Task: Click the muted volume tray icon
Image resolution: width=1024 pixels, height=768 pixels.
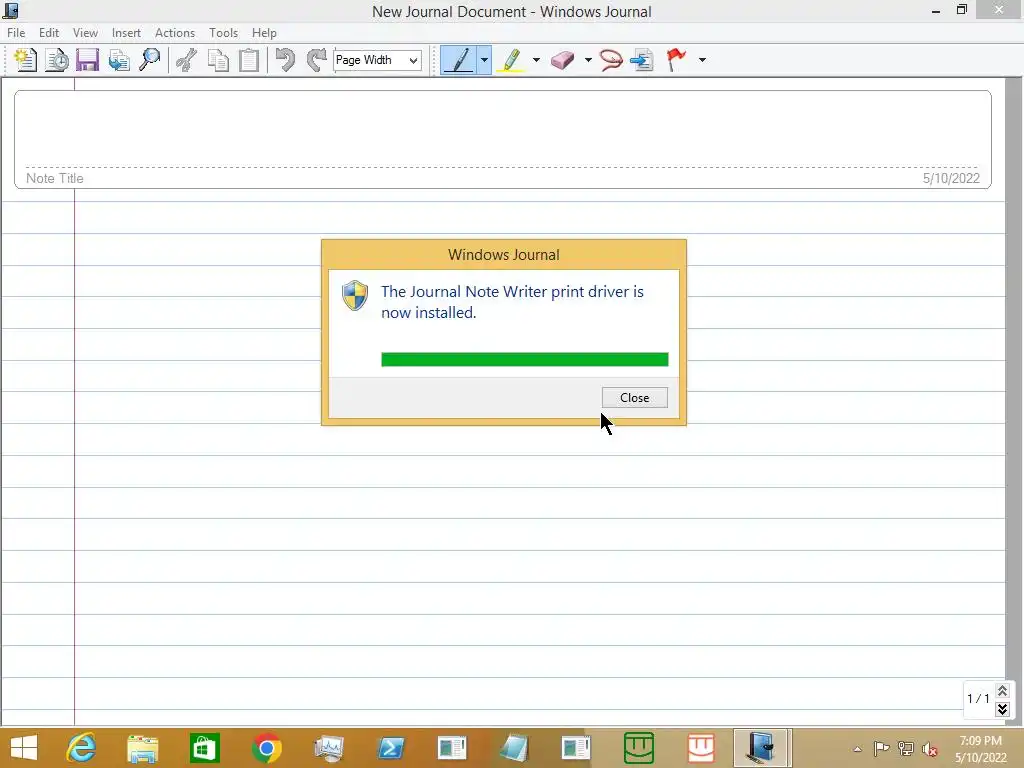Action: [930, 749]
